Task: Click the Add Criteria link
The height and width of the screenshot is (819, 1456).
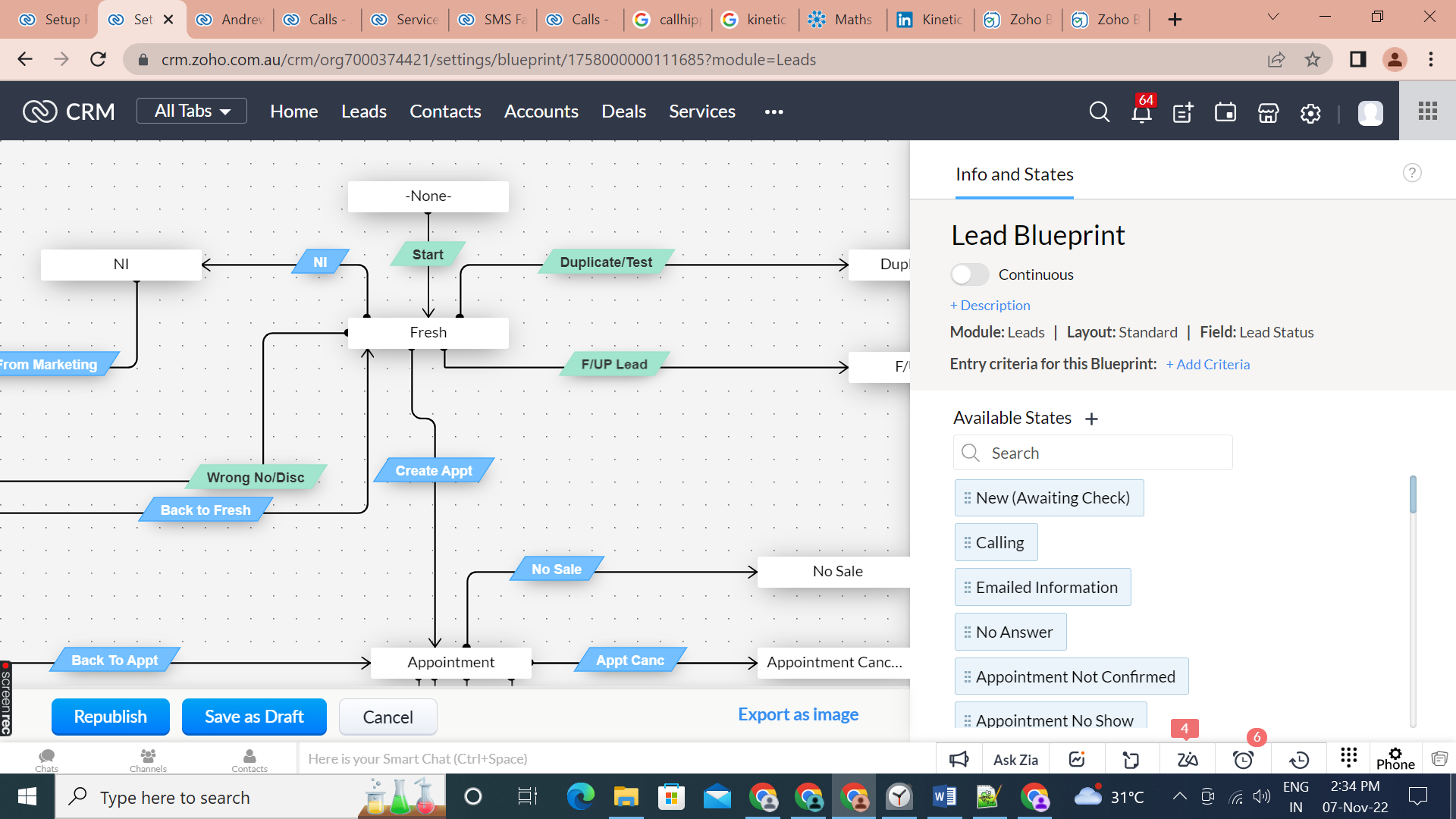Action: 1208,364
